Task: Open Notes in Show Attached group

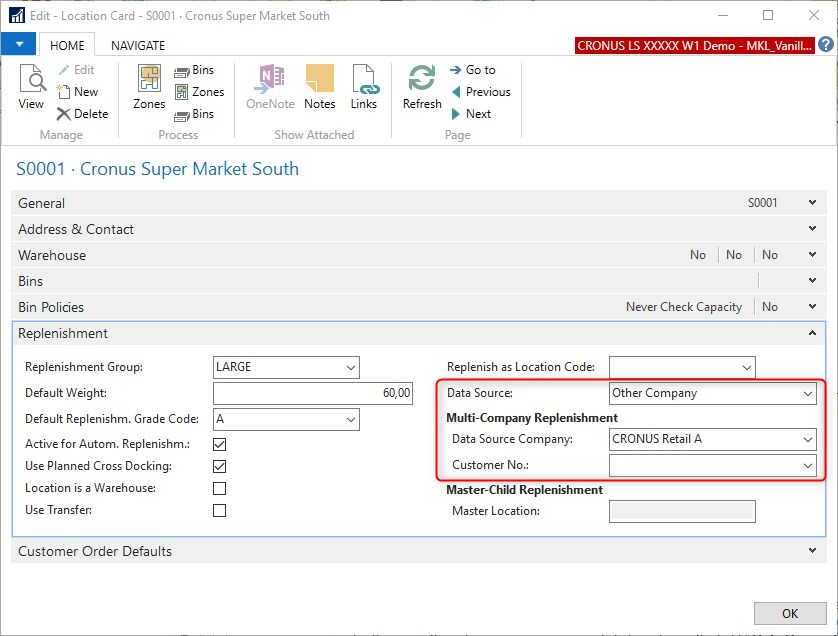Action: tap(319, 88)
